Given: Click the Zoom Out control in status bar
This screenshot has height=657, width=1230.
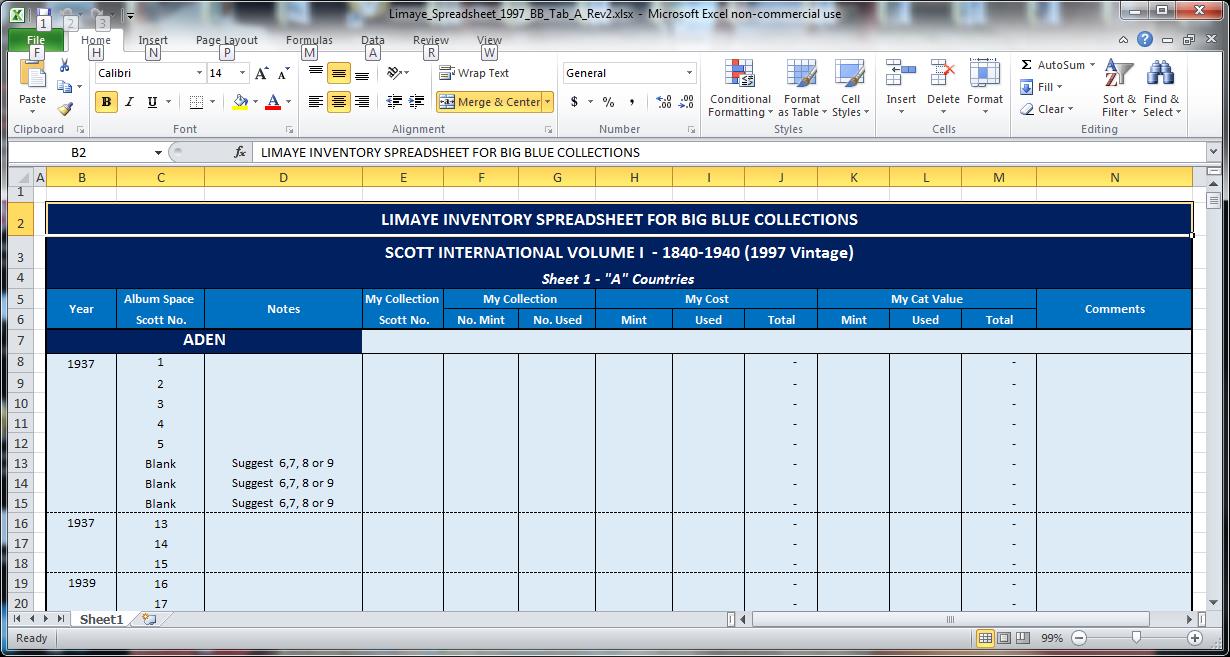Looking at the screenshot, I should (x=1078, y=637).
